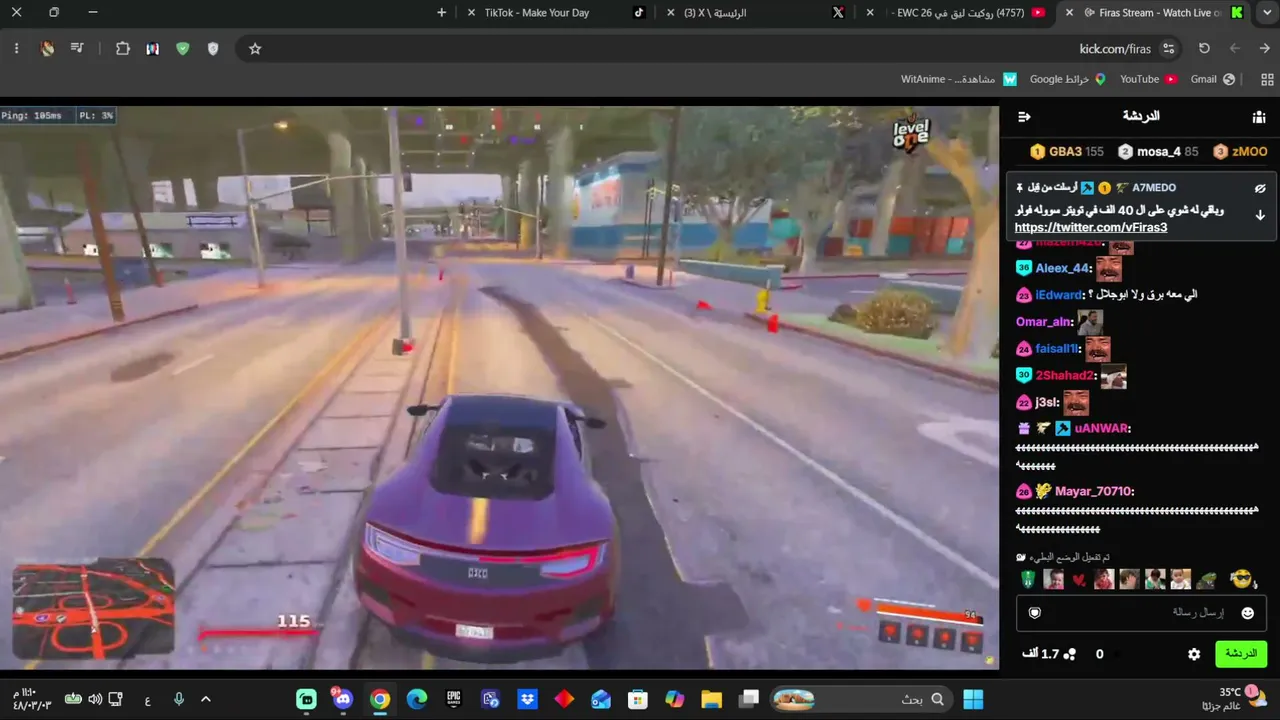The height and width of the screenshot is (720, 1280).
Task: Close the TikTok tab
Action: 472,13
